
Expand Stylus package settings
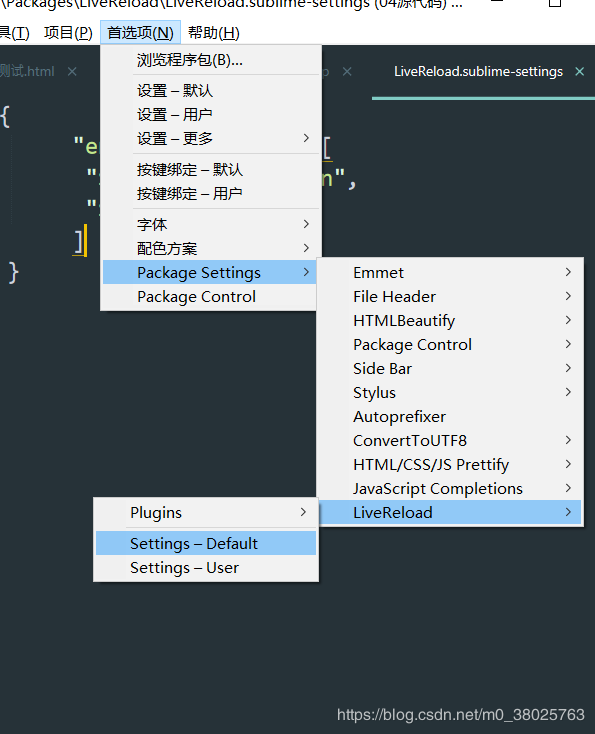click(450, 392)
